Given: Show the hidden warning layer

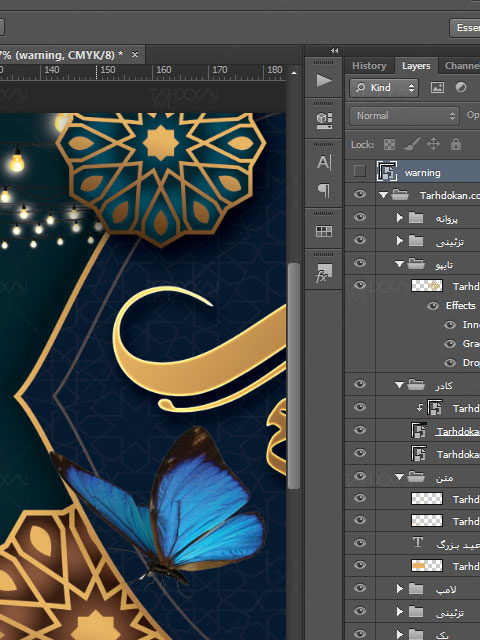Looking at the screenshot, I should click(360, 171).
